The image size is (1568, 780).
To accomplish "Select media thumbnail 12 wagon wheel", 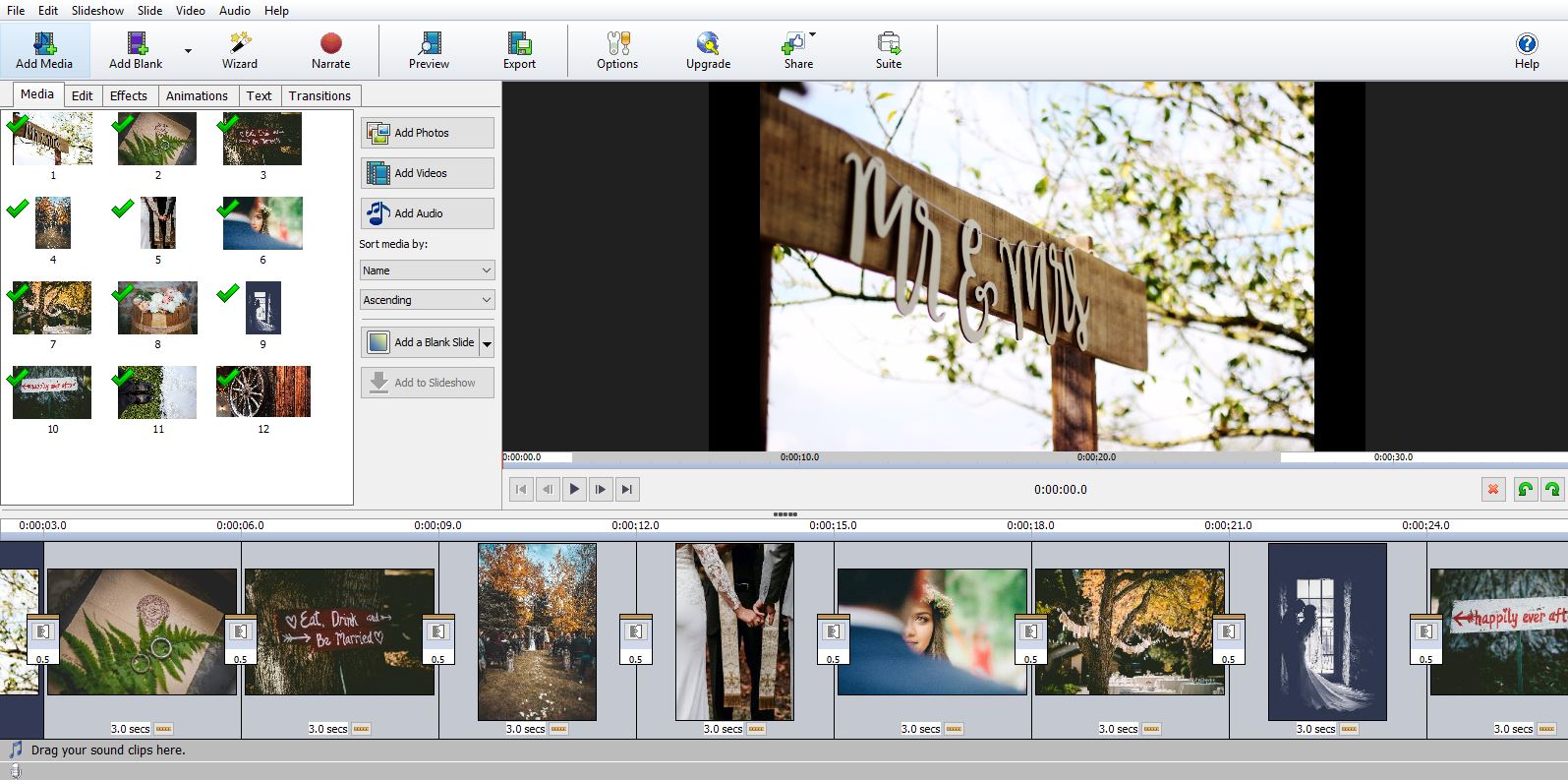I will 262,391.
